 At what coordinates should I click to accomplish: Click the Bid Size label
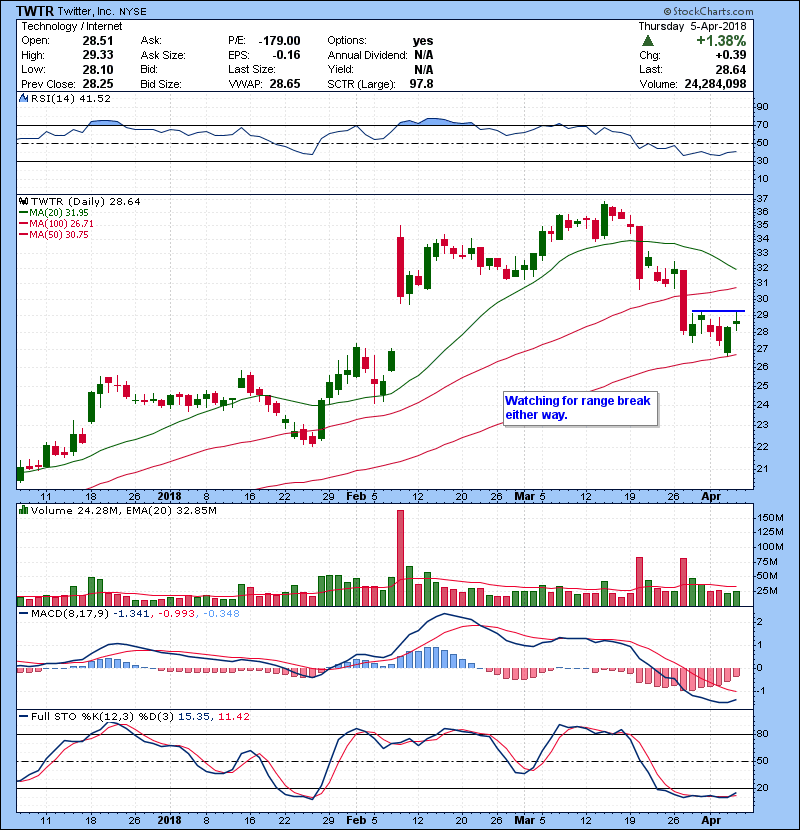[x=161, y=84]
